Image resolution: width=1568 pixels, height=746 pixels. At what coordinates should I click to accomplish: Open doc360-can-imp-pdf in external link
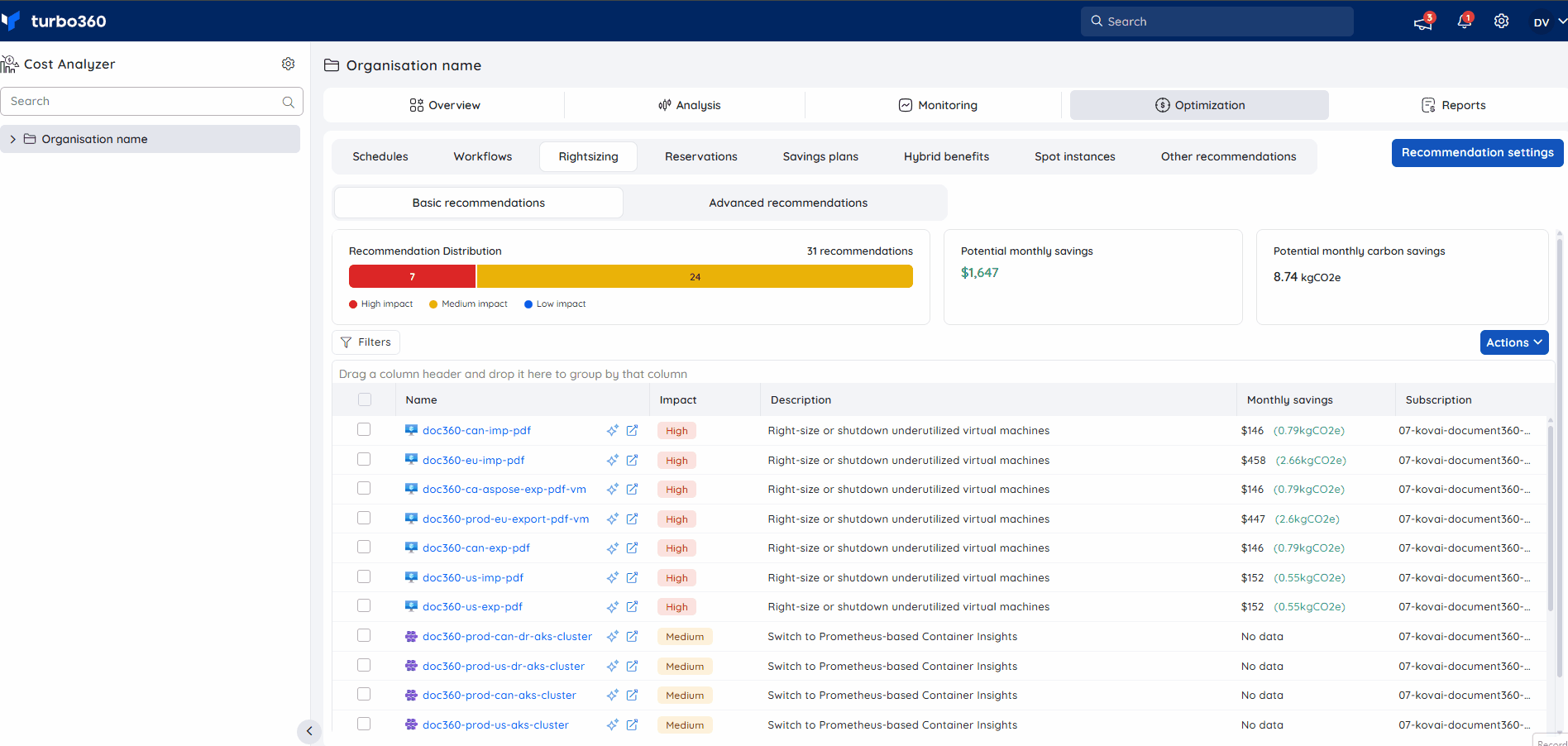click(632, 431)
